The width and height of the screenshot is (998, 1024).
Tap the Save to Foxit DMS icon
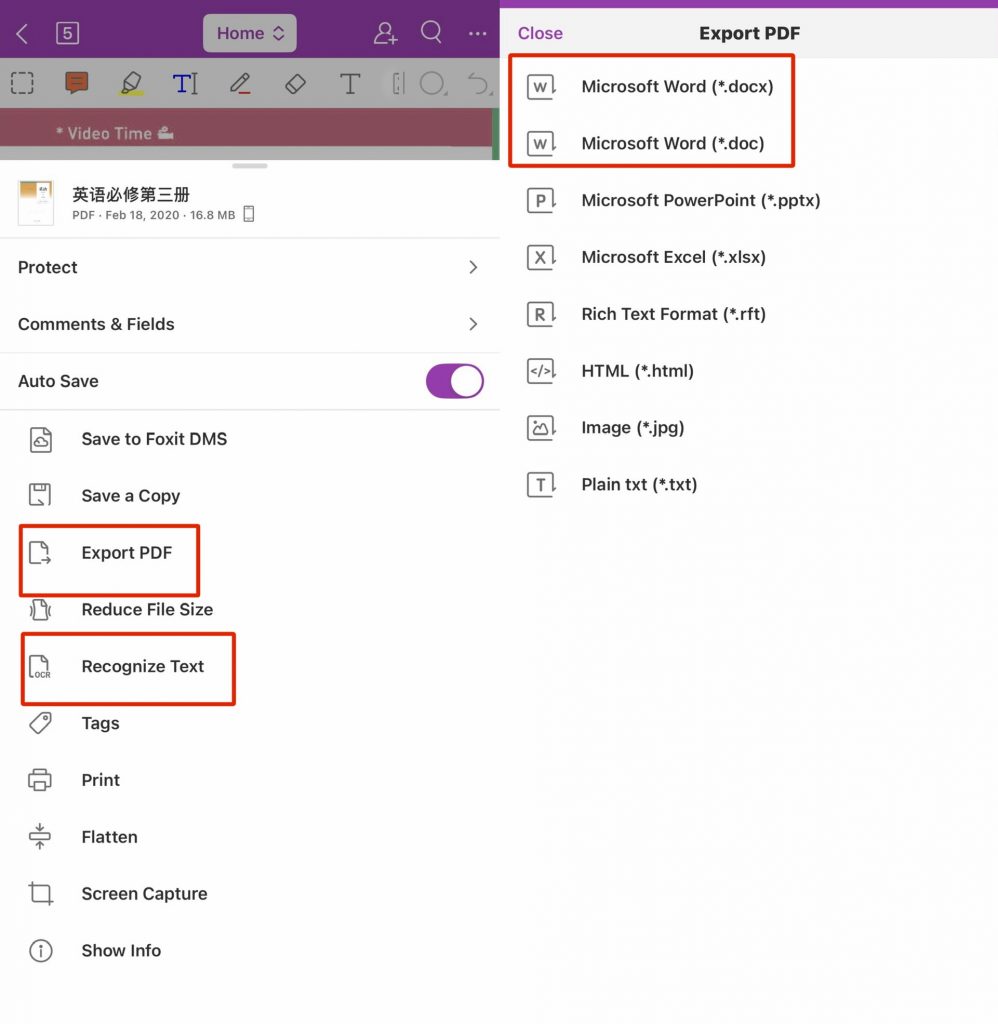click(x=40, y=440)
